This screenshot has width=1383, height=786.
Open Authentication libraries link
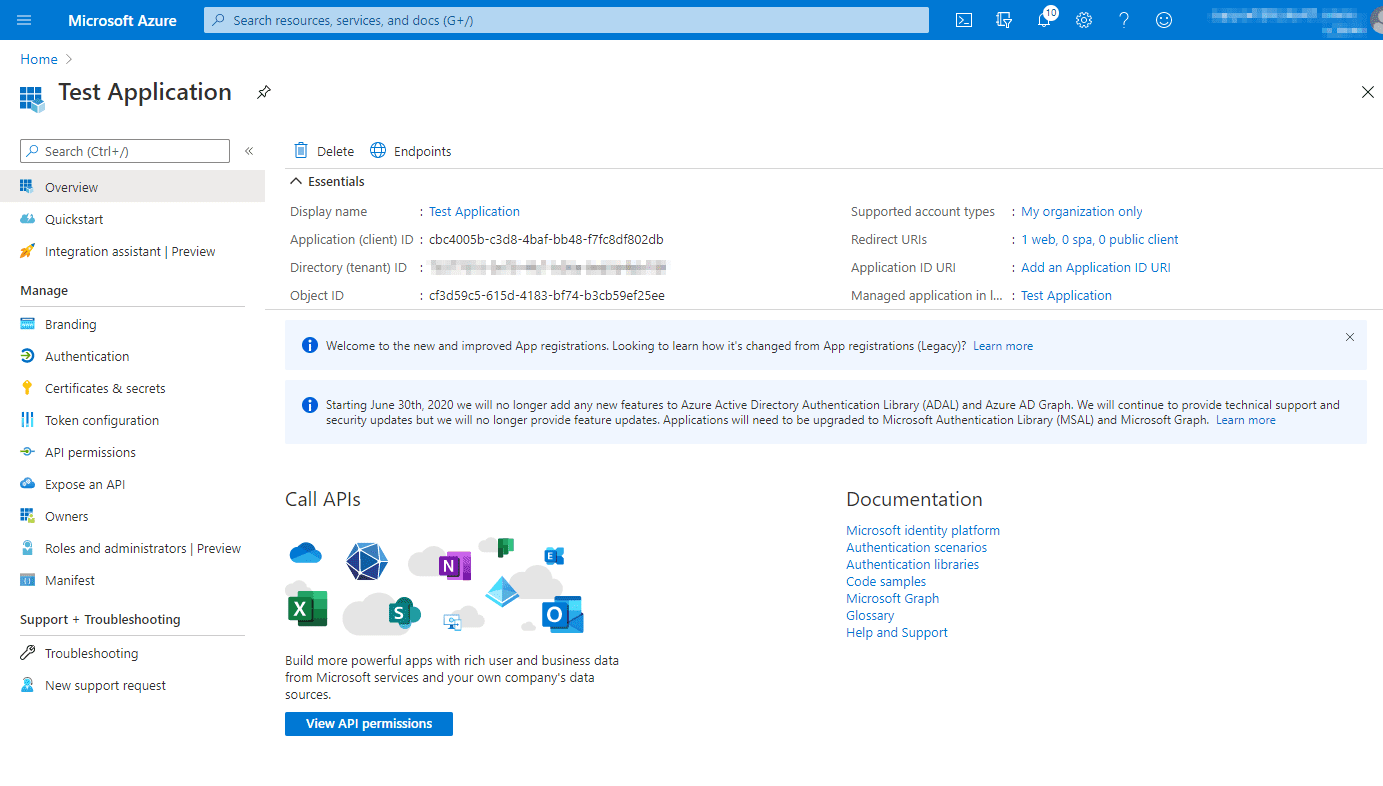click(x=912, y=565)
